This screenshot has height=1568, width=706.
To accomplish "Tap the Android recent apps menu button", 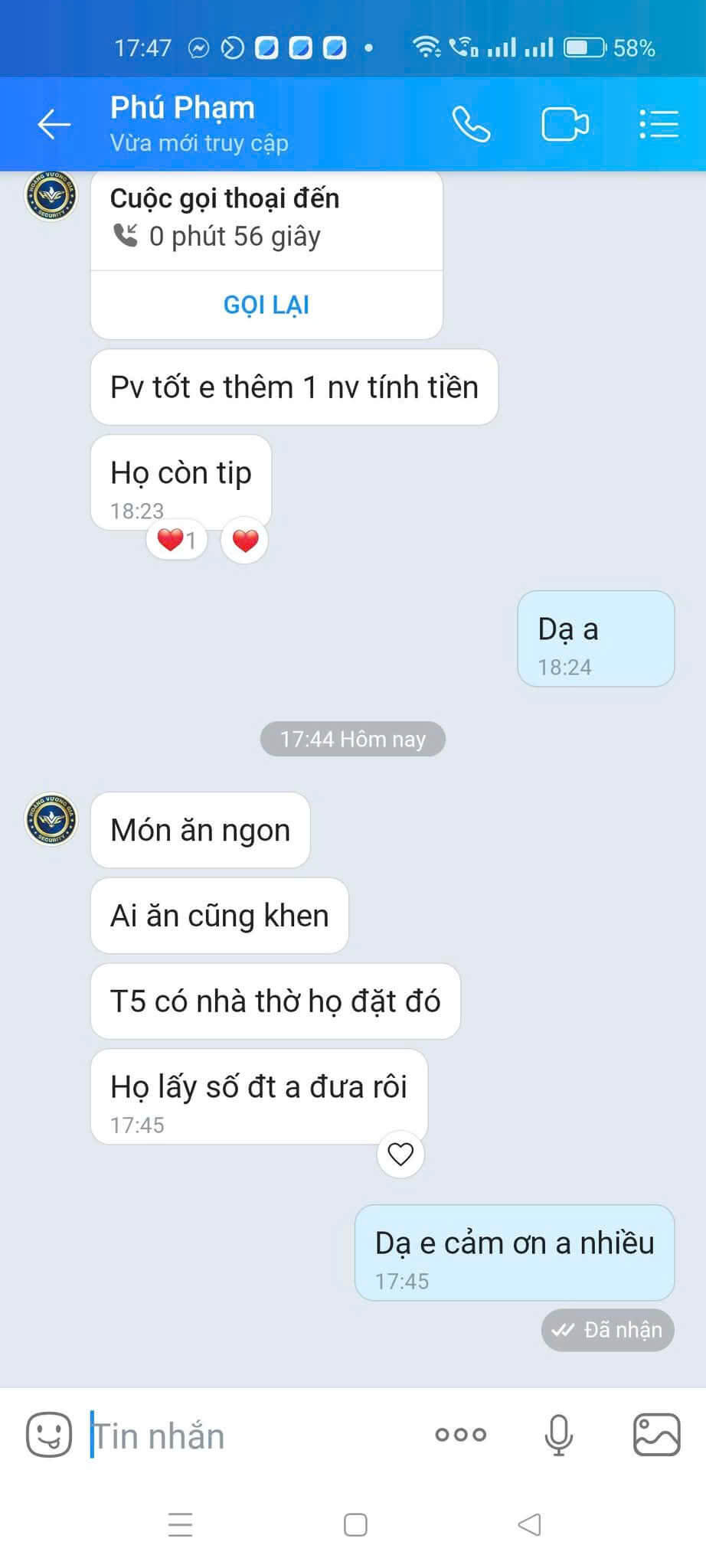I will tap(181, 1524).
